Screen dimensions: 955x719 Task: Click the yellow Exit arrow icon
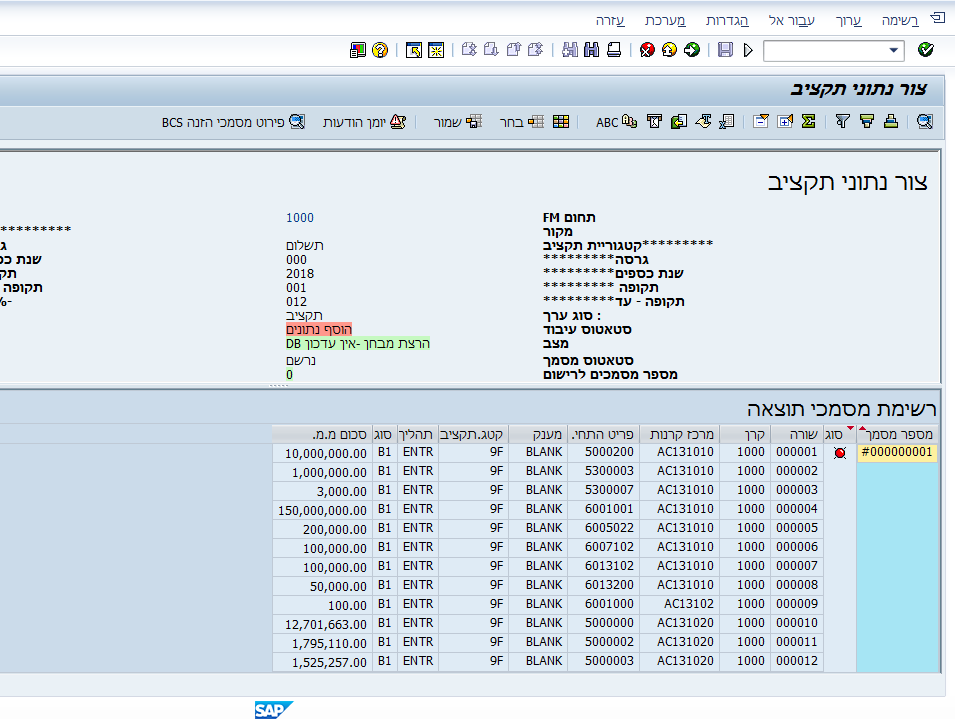tap(669, 50)
